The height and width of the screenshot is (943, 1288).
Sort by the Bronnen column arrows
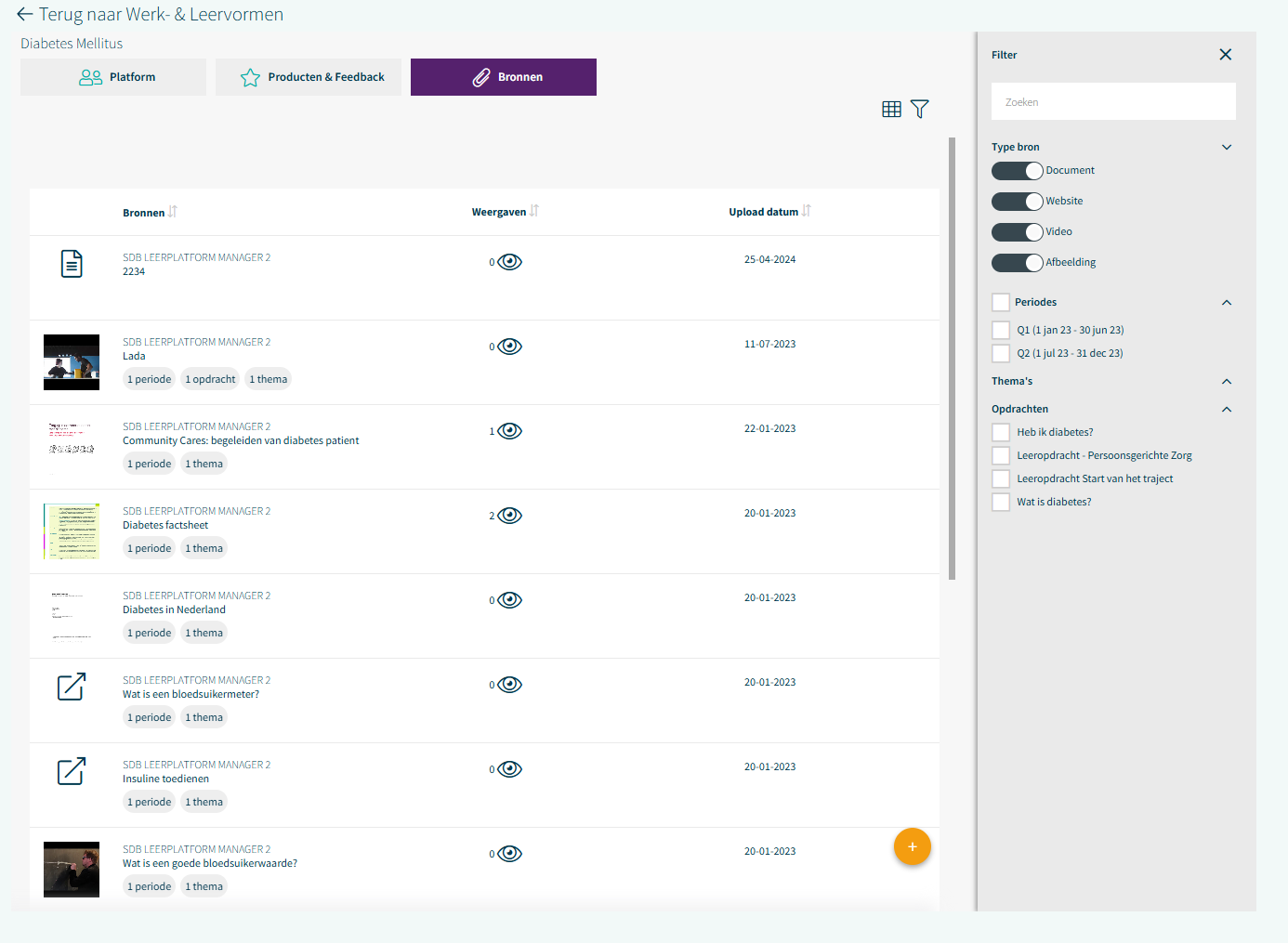pos(173,212)
